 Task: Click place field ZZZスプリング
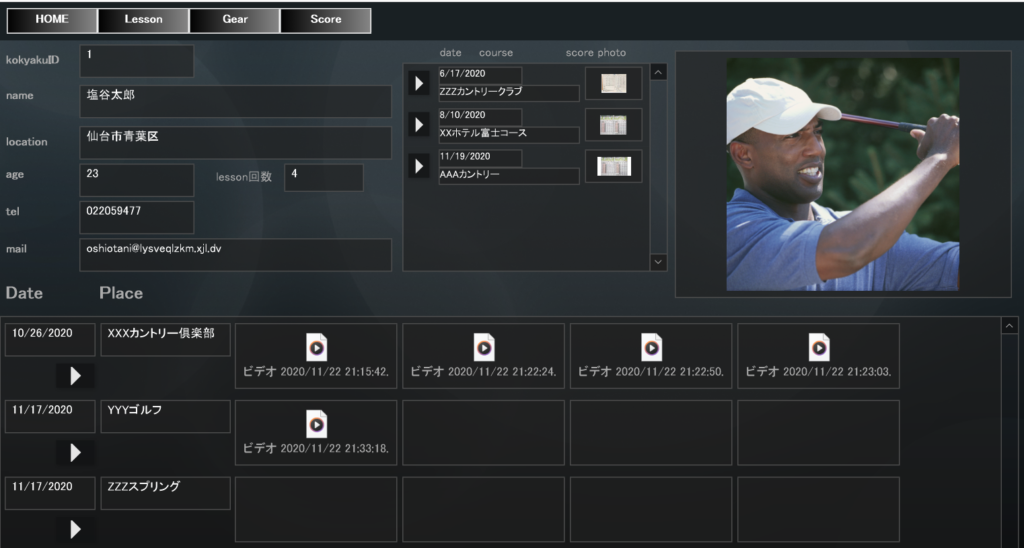165,493
